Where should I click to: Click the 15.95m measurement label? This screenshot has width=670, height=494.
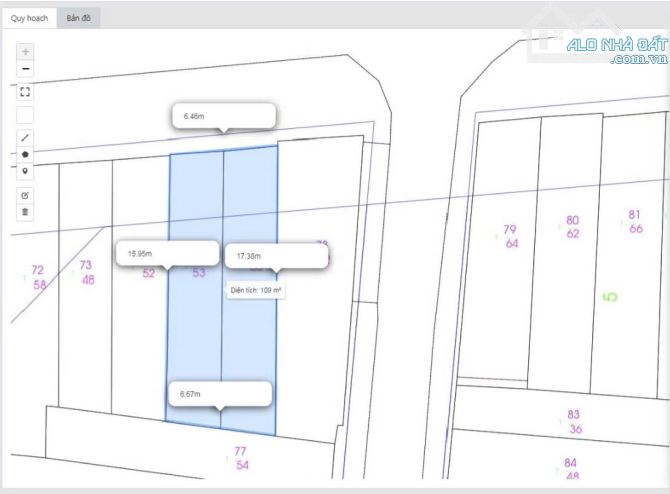(x=167, y=254)
